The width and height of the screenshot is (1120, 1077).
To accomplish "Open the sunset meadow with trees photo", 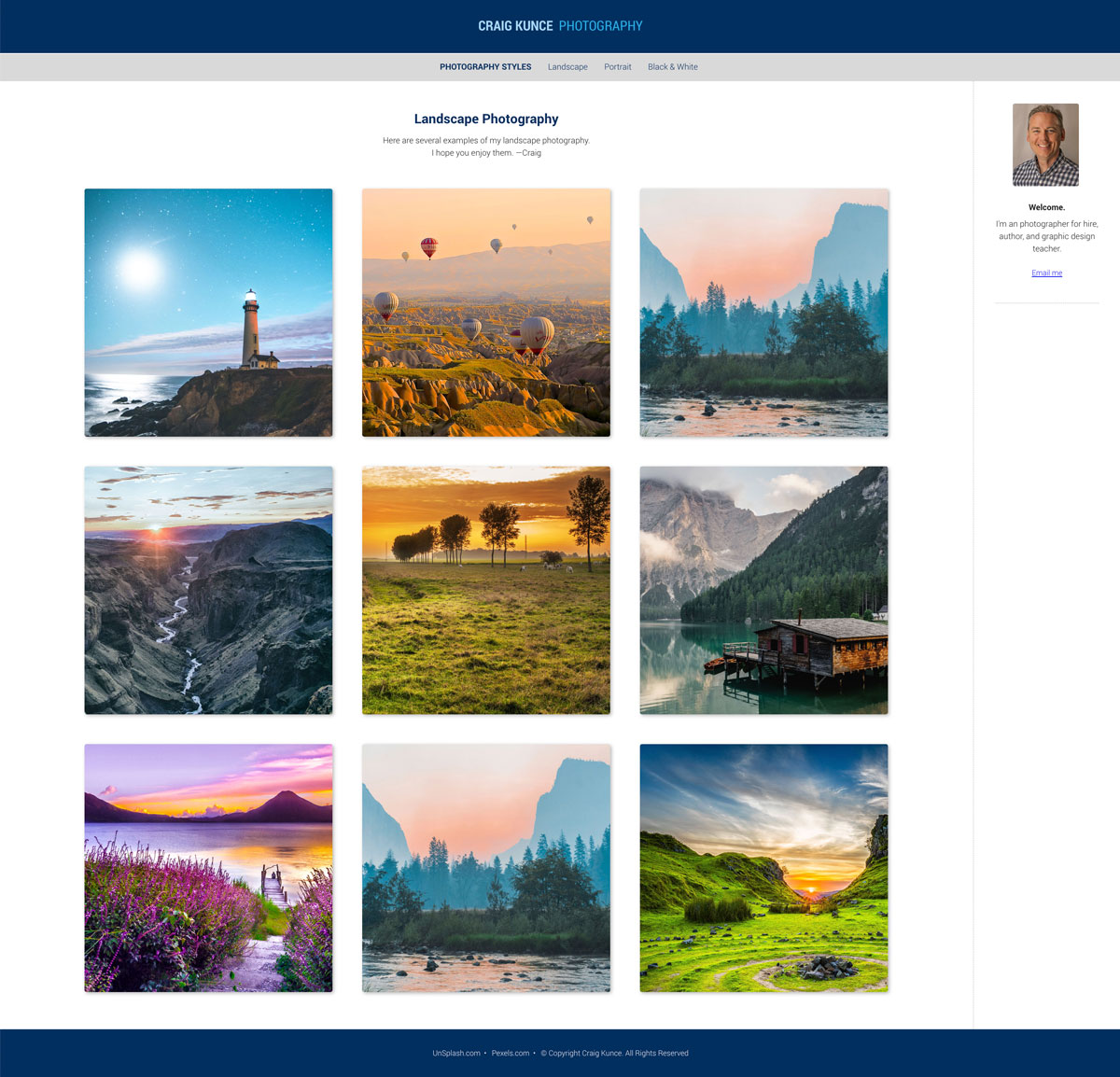I will tap(486, 591).
